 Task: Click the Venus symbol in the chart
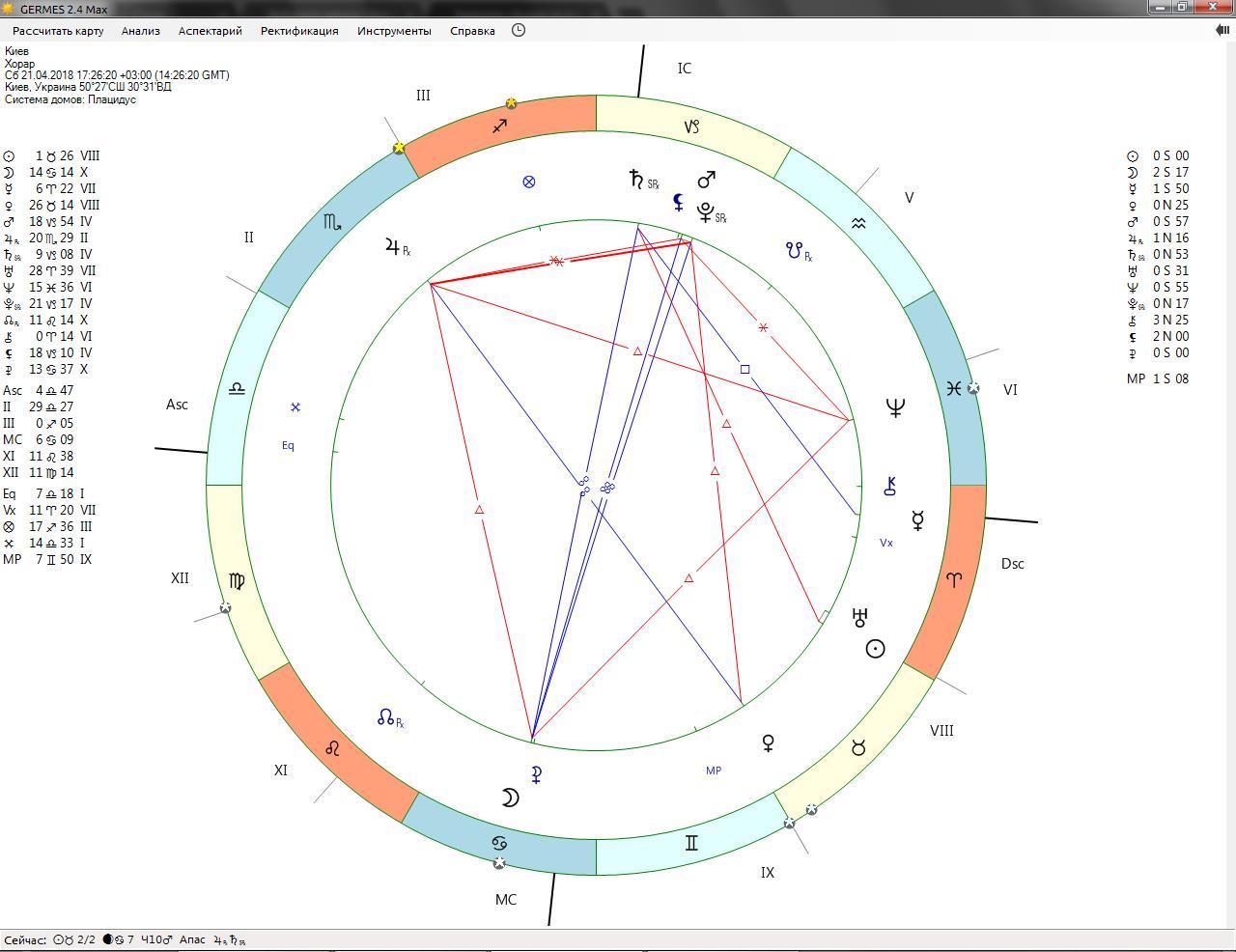click(x=769, y=743)
